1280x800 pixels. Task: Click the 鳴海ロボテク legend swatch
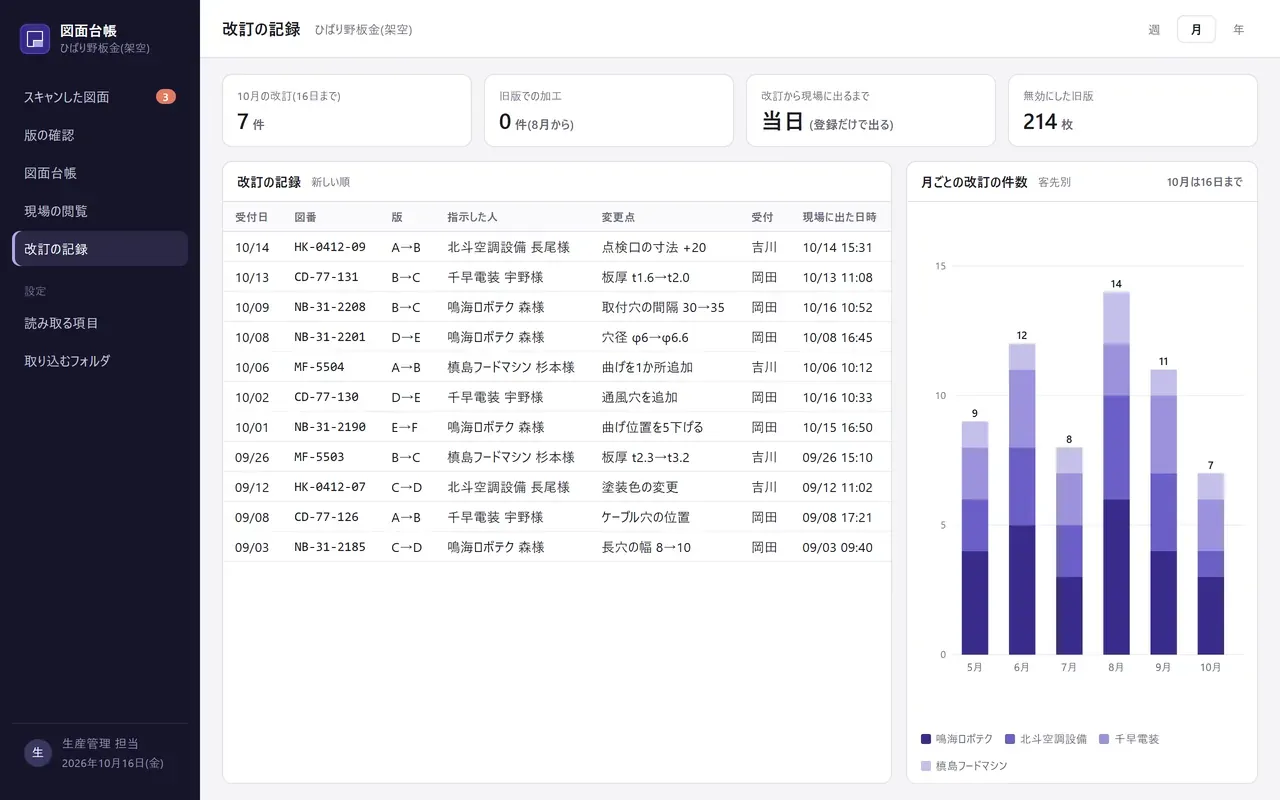(x=926, y=739)
